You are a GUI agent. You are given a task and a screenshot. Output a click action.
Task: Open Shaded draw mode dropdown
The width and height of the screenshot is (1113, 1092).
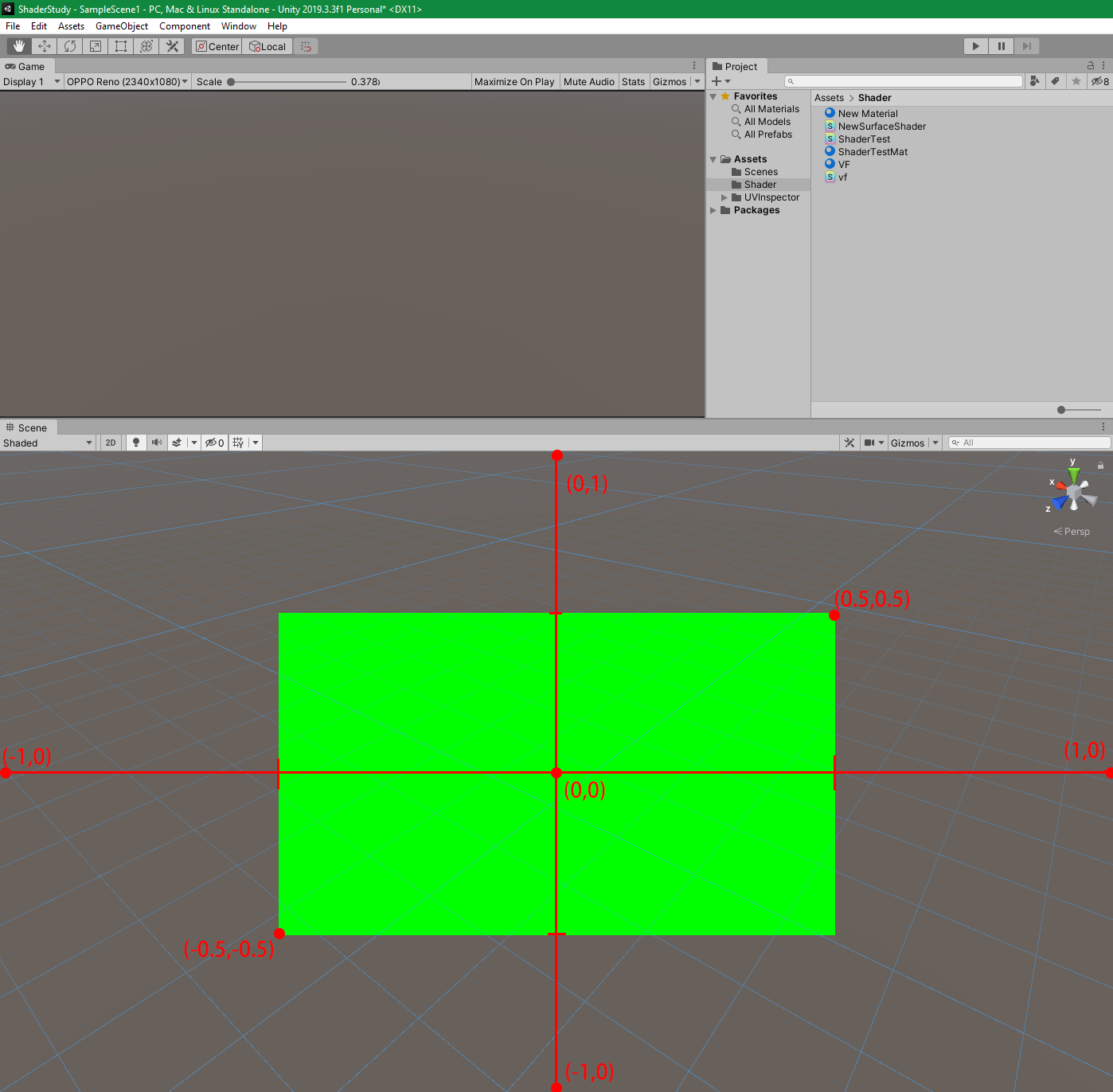coord(48,443)
